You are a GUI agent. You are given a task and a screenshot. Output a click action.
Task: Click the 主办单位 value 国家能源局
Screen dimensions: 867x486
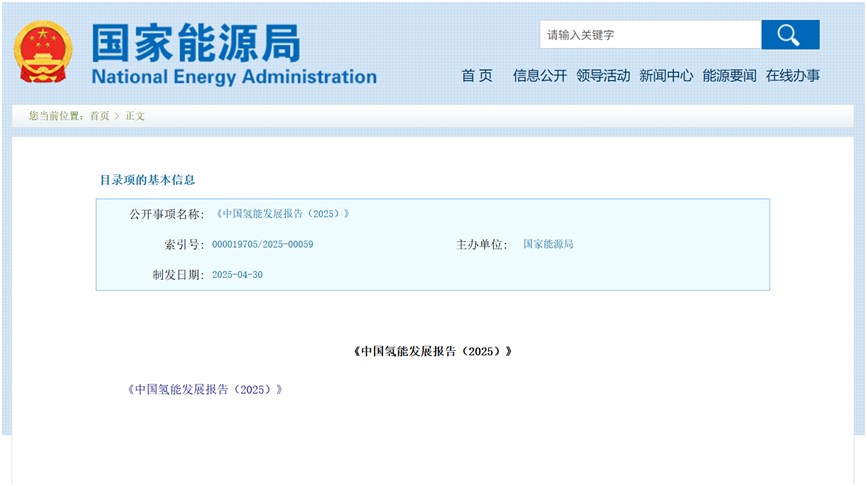pyautogui.click(x=548, y=244)
